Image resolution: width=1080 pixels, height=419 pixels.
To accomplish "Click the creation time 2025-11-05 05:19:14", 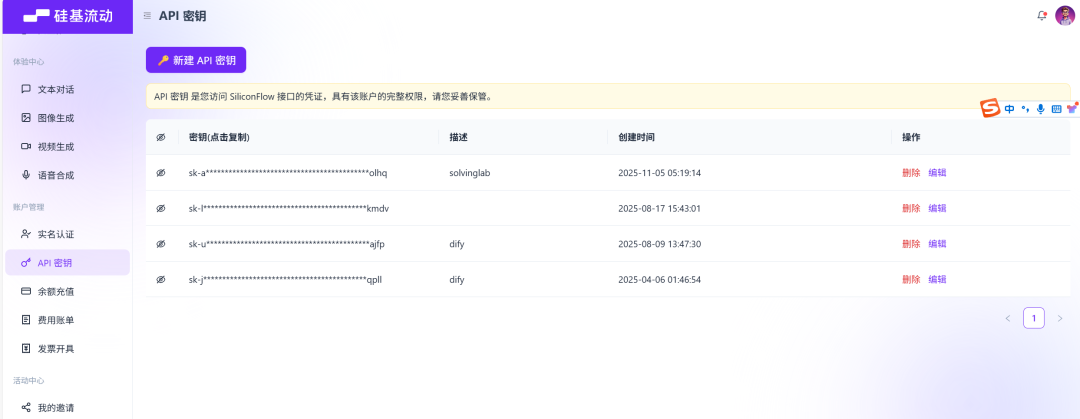I will click(x=659, y=173).
